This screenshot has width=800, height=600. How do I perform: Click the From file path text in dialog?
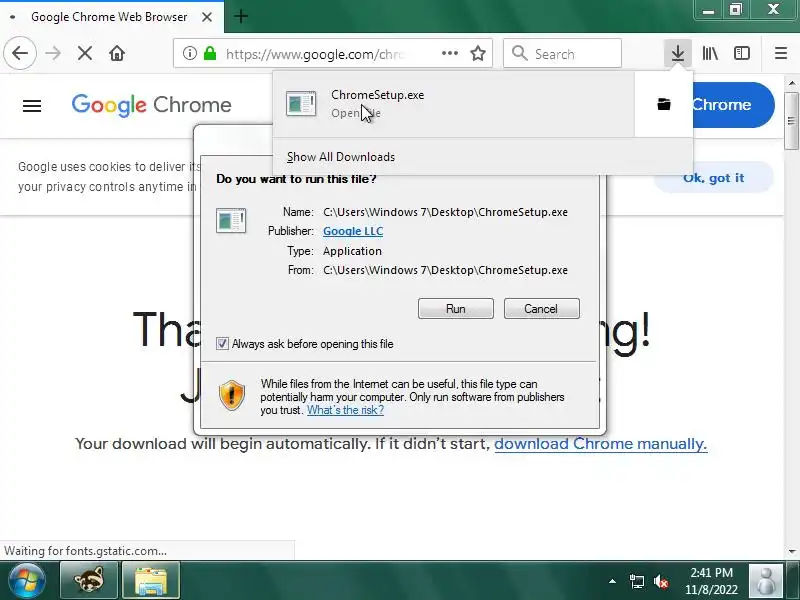pos(445,270)
